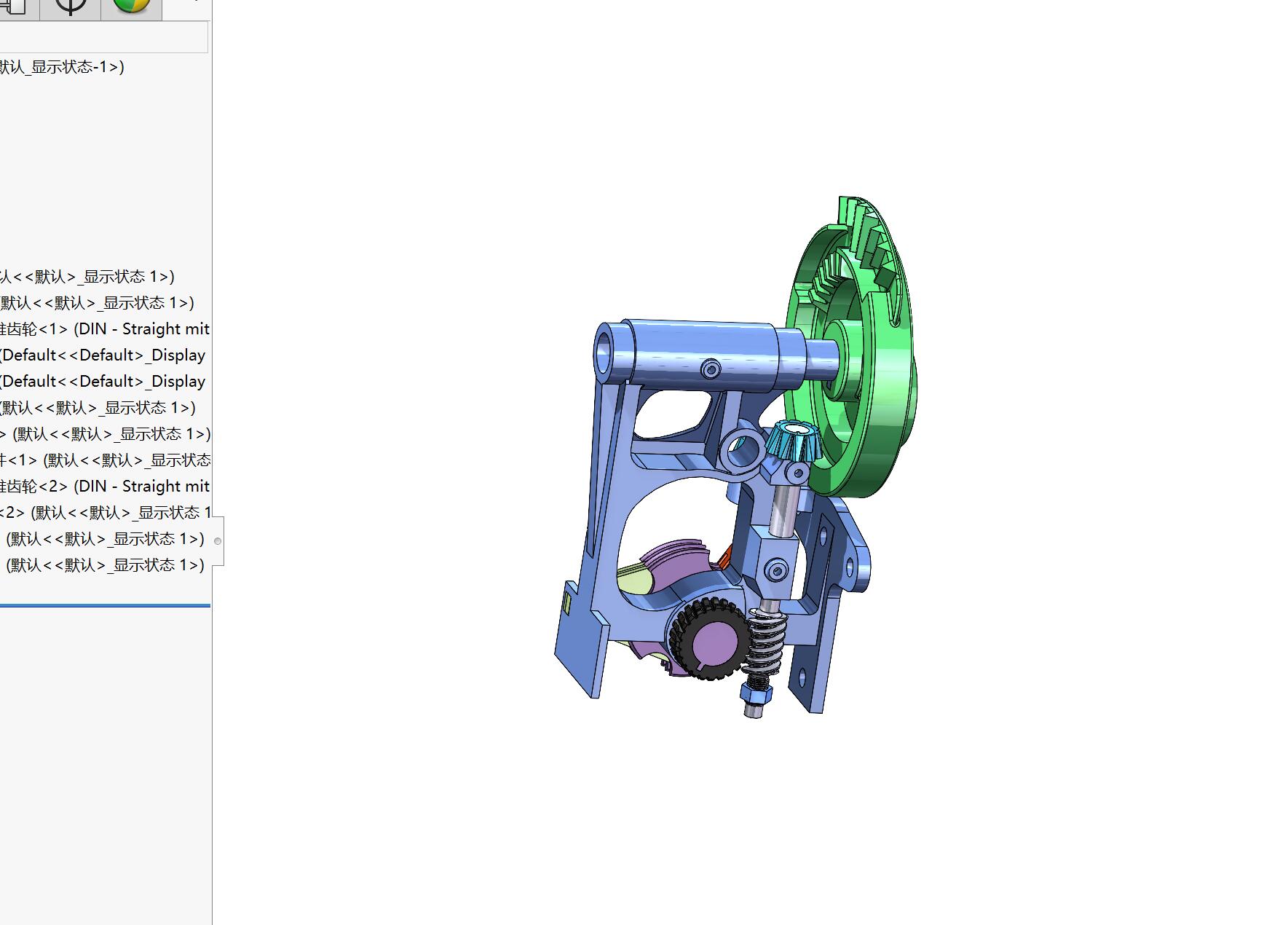Select the '锥齿轮<1> (DIN - Straight mit' row
This screenshot has height=925, width=1288.
click(105, 329)
